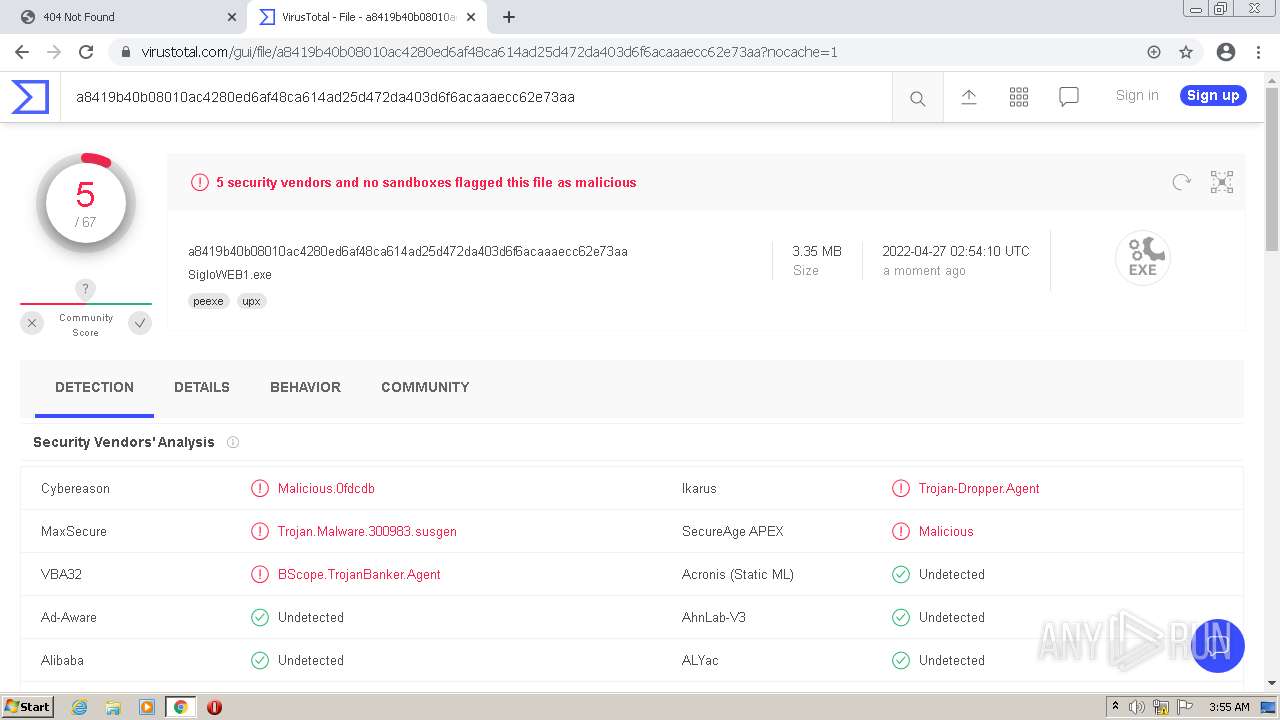Open Internet Explorer from taskbar
The width and height of the screenshot is (1280, 720).
(x=80, y=707)
